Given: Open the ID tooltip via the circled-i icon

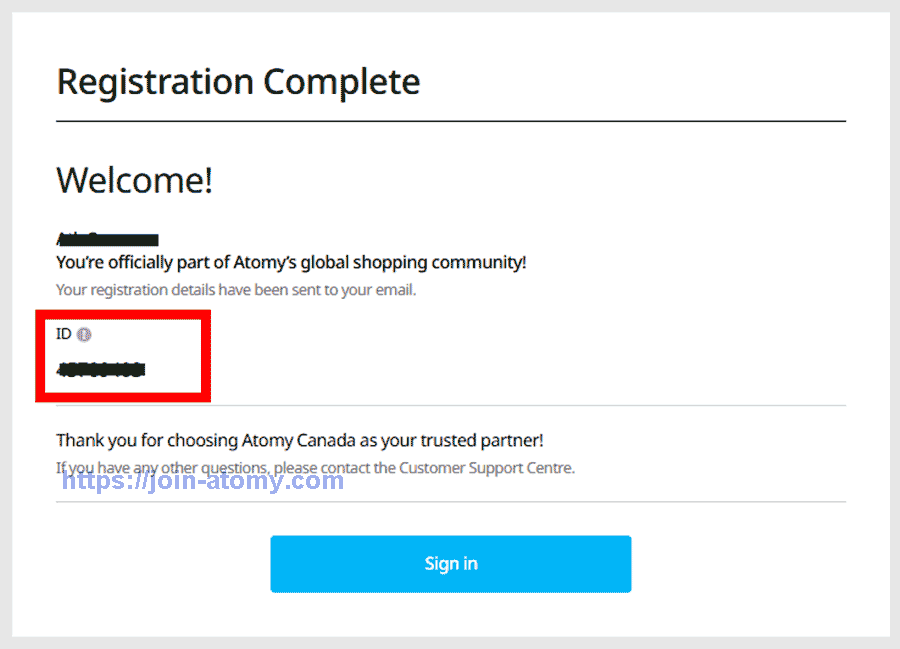Looking at the screenshot, I should (x=84, y=334).
